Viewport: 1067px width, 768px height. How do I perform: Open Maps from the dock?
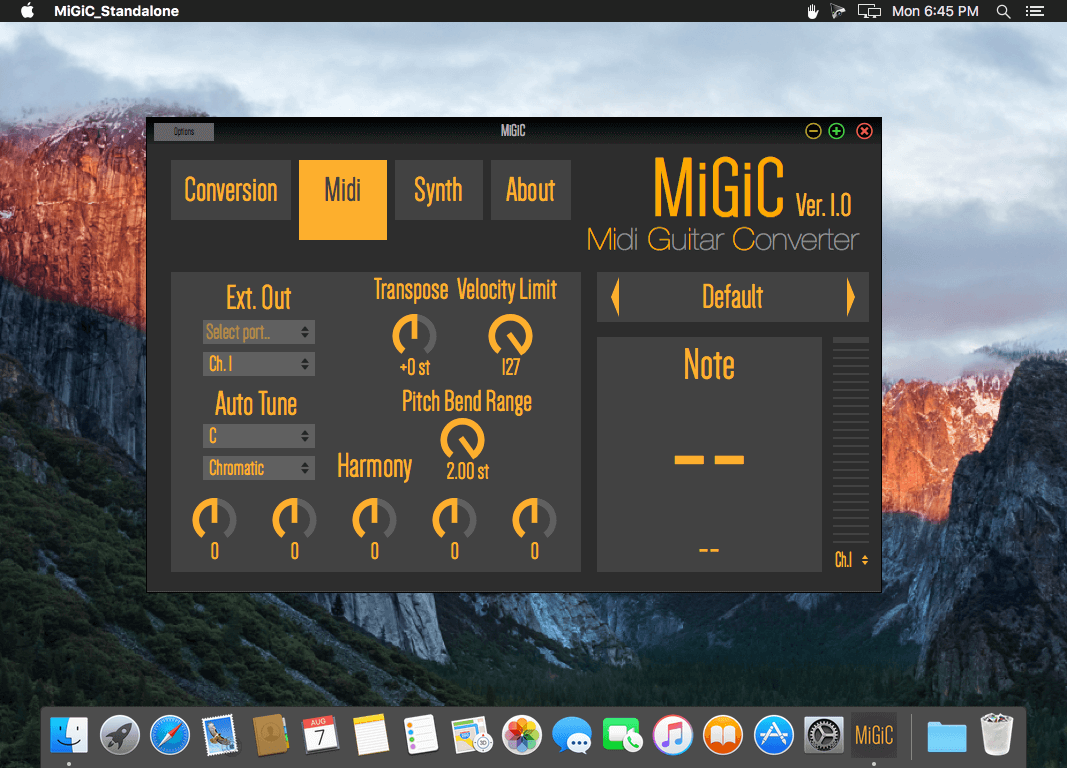tap(472, 735)
